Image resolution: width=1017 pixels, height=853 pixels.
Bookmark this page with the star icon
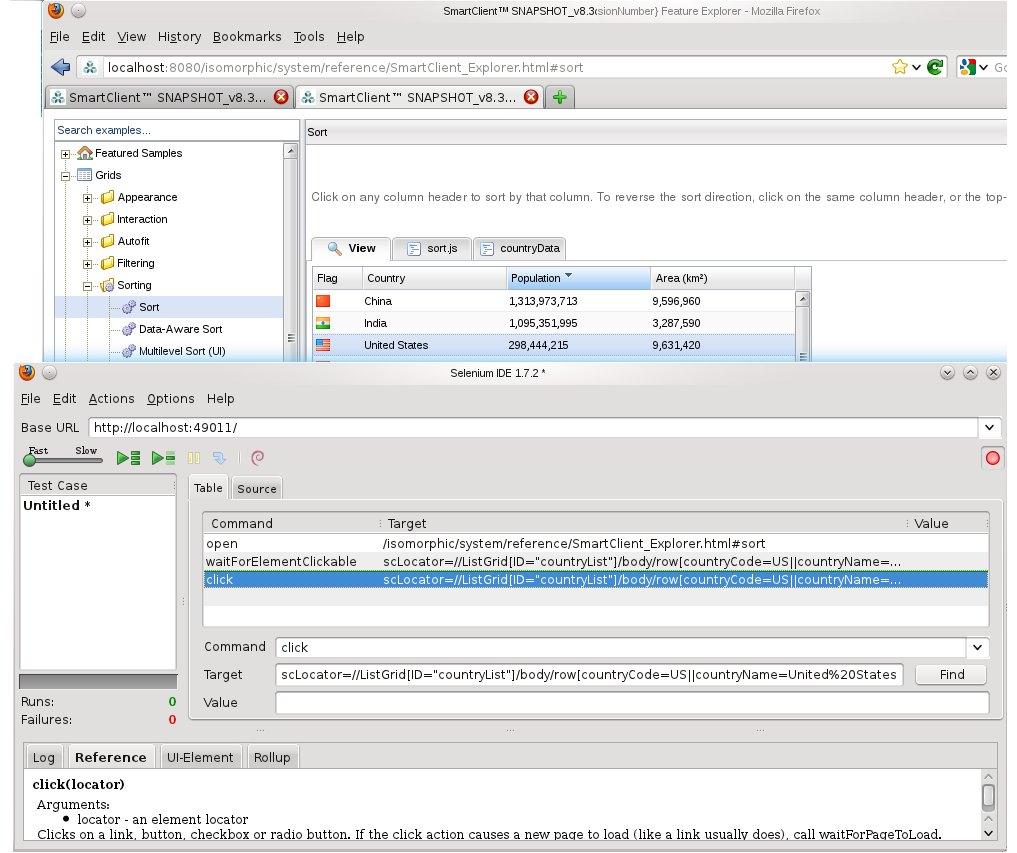point(900,67)
